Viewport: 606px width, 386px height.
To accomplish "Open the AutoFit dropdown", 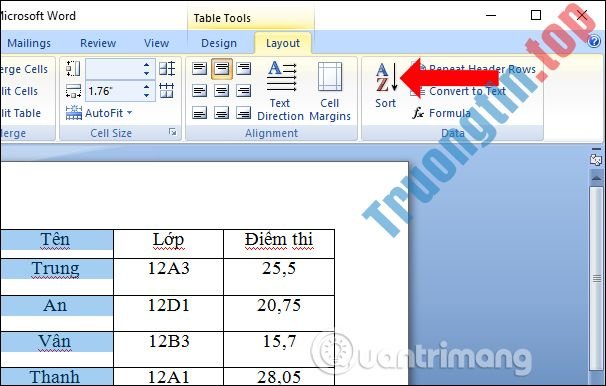I will point(99,113).
